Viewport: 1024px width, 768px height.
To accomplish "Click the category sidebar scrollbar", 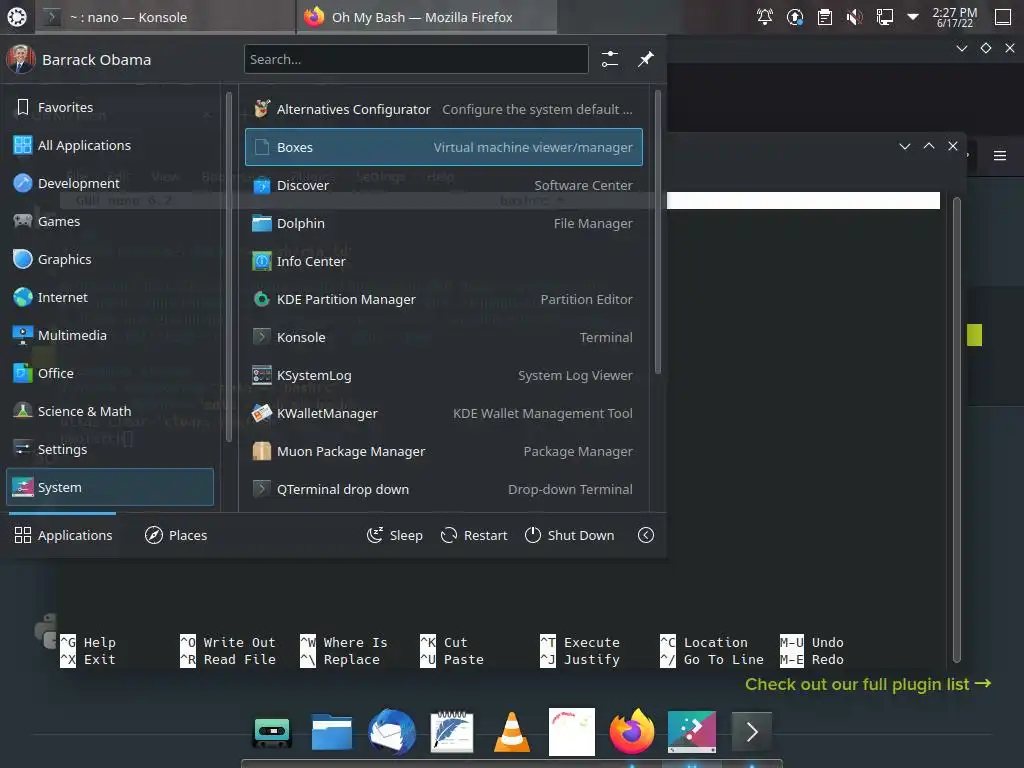I will (229, 266).
